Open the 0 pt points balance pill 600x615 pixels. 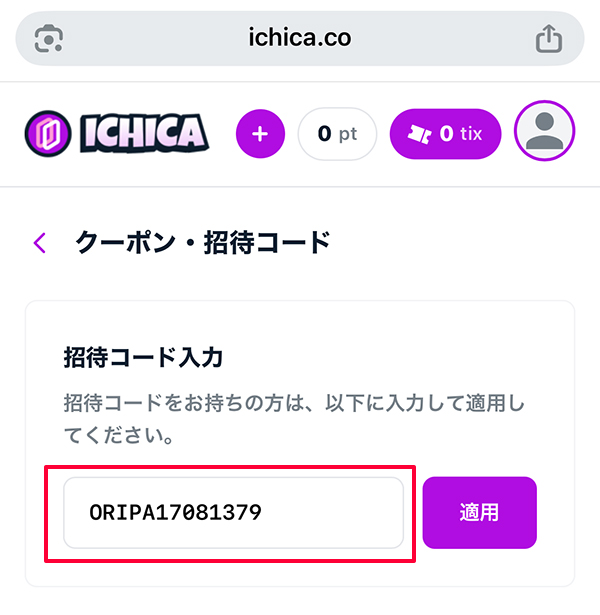tap(337, 134)
